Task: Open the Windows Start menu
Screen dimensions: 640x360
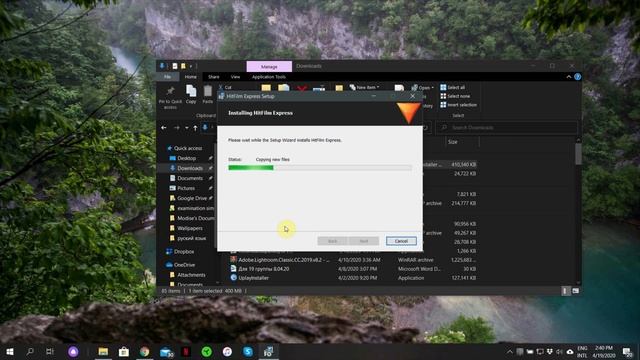Action: click(10, 351)
